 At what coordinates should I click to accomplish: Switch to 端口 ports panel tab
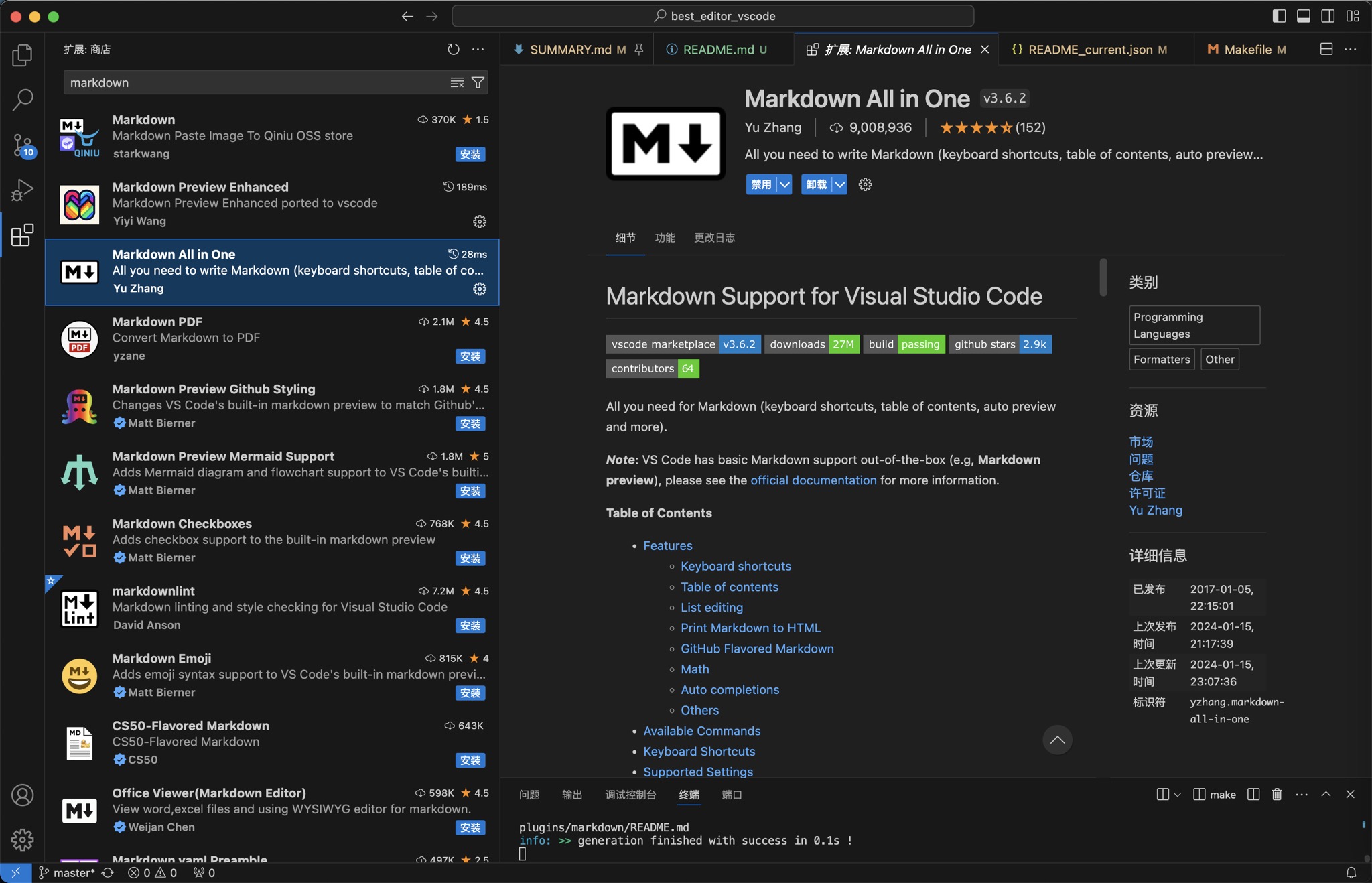(x=732, y=795)
